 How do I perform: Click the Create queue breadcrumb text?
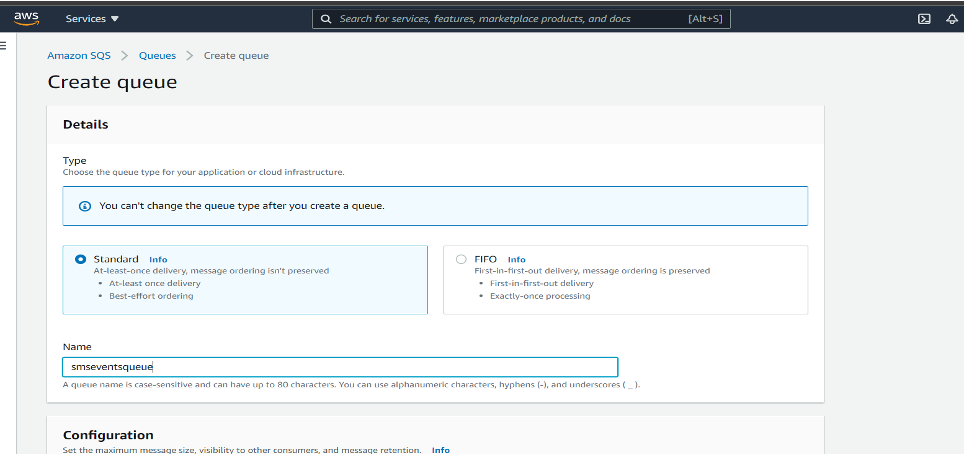236,55
